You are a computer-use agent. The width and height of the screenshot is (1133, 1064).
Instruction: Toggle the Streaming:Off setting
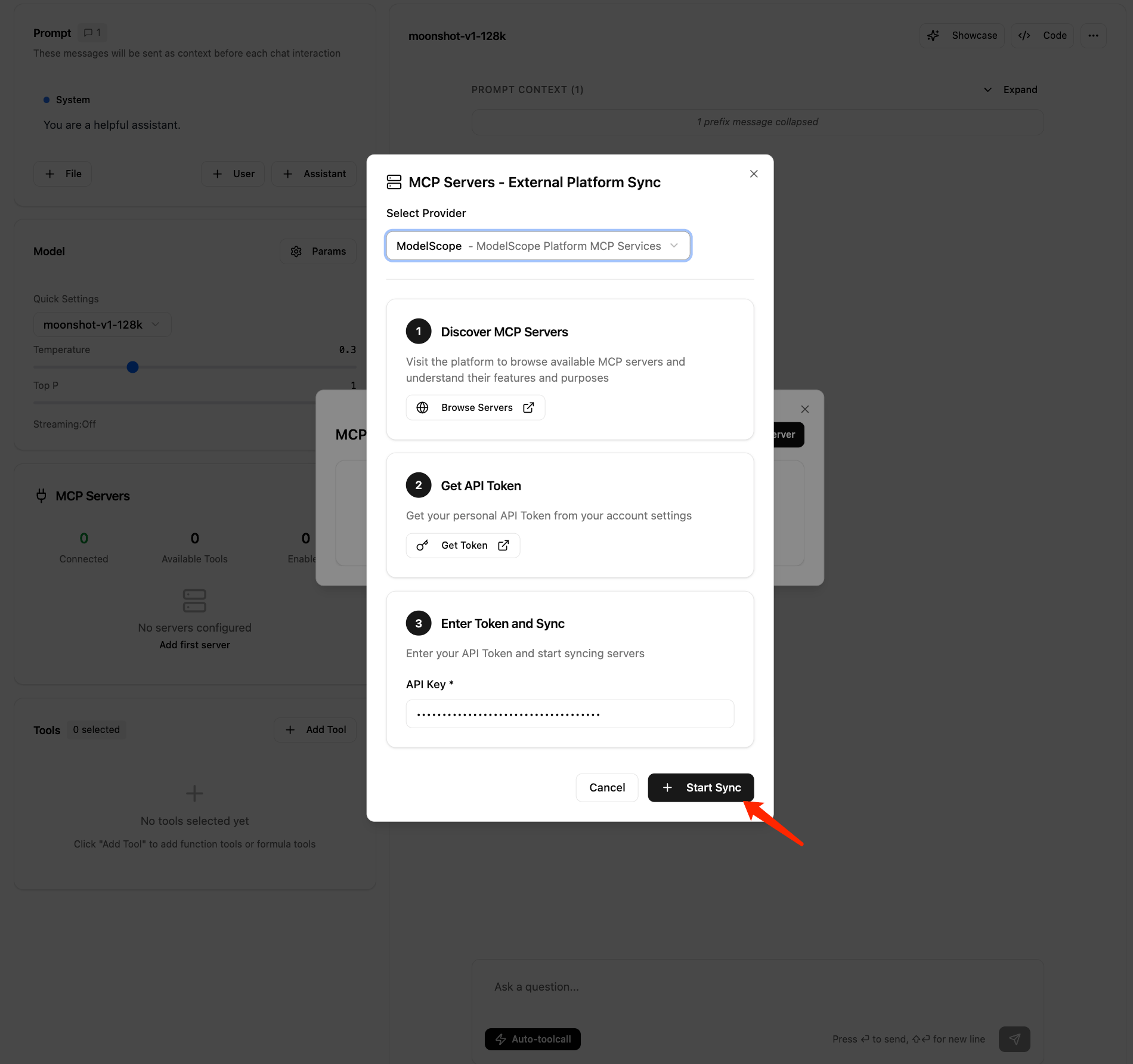click(x=64, y=424)
